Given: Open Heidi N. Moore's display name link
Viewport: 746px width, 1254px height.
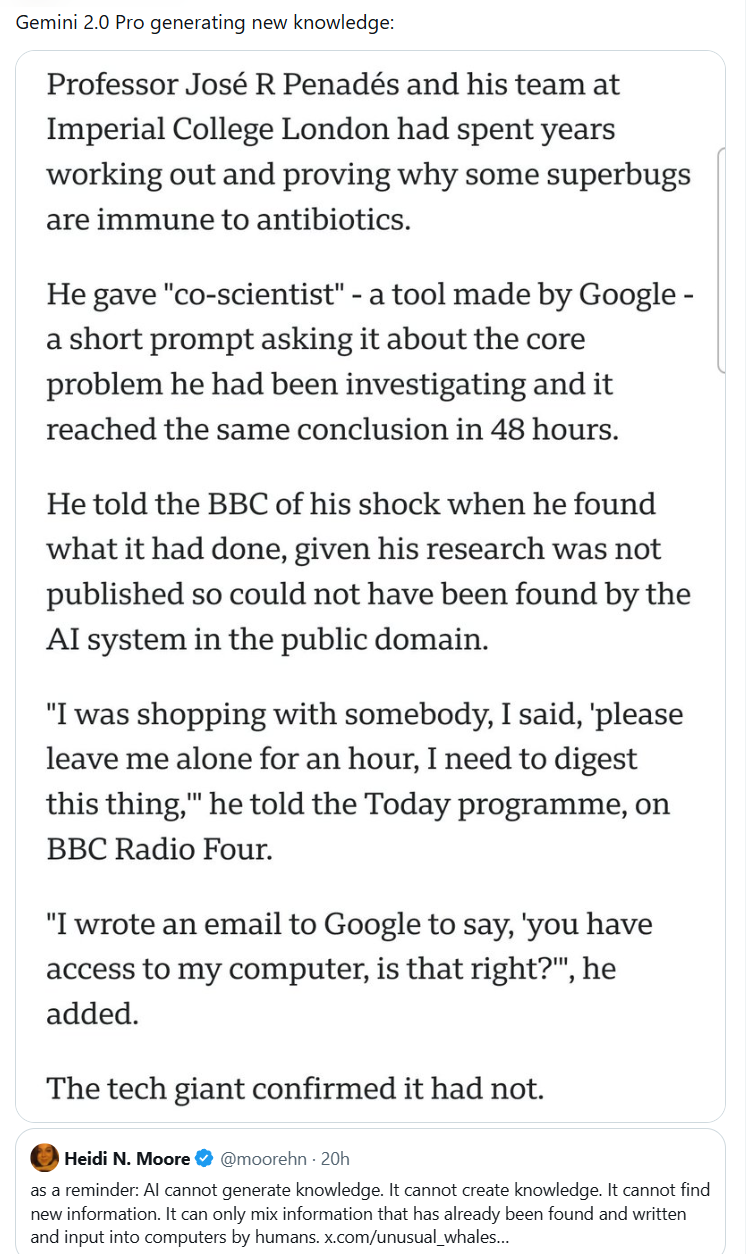Looking at the screenshot, I should tap(128, 1159).
